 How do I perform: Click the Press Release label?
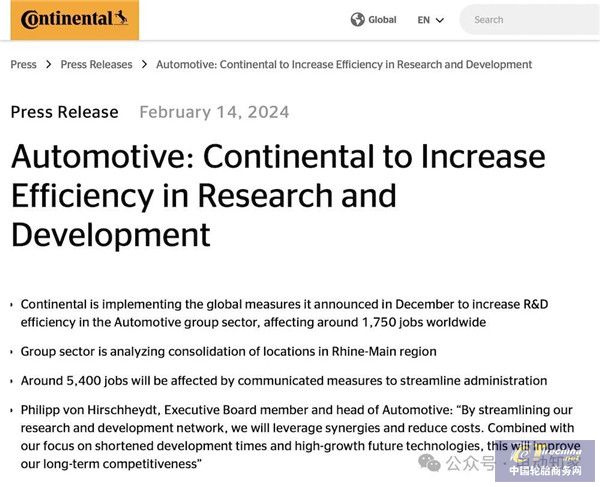pyautogui.click(x=65, y=112)
